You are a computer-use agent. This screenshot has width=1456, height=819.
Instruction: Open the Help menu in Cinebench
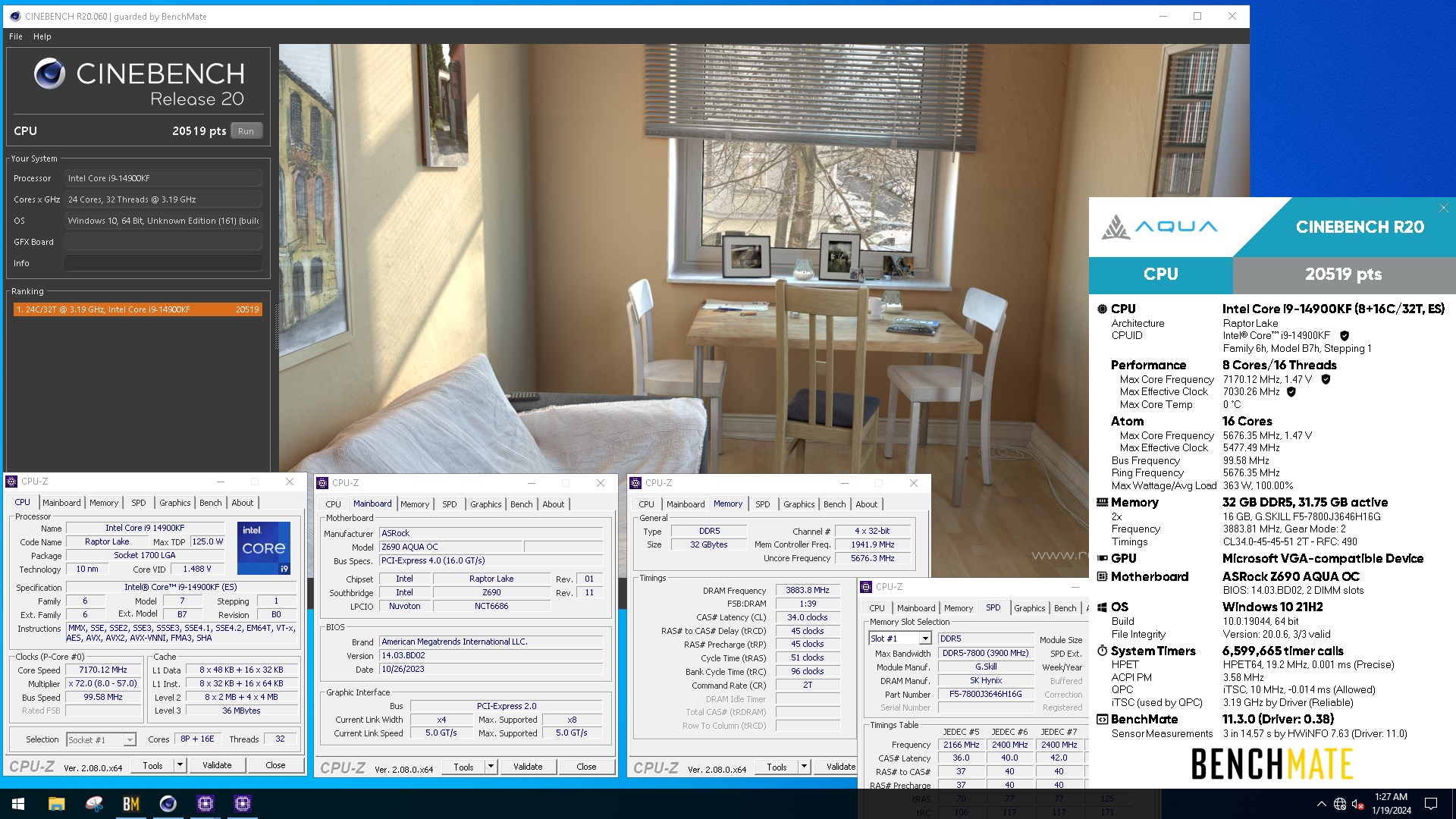42,36
